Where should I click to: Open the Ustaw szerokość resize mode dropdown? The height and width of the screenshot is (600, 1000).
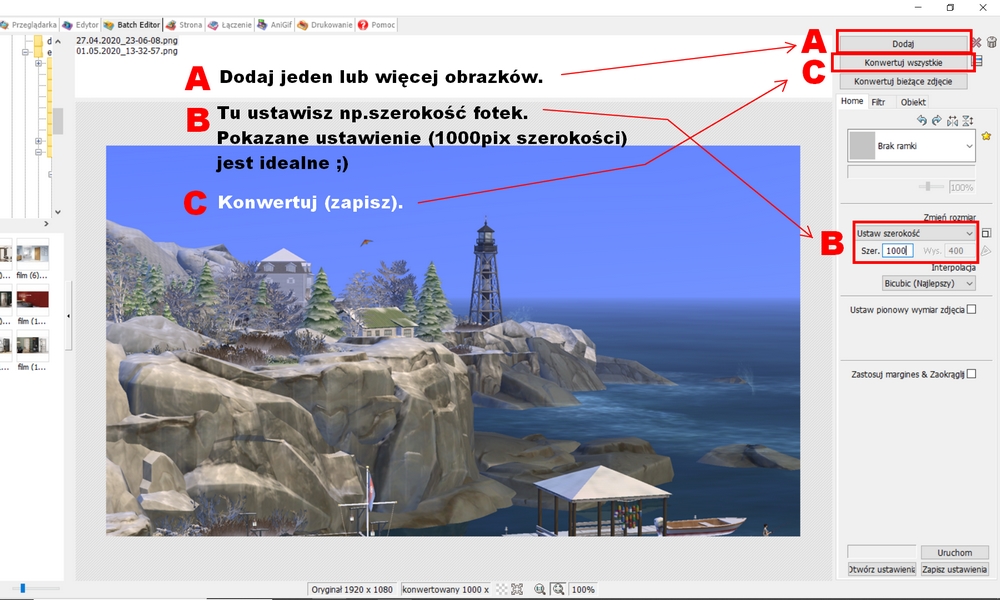click(x=915, y=233)
